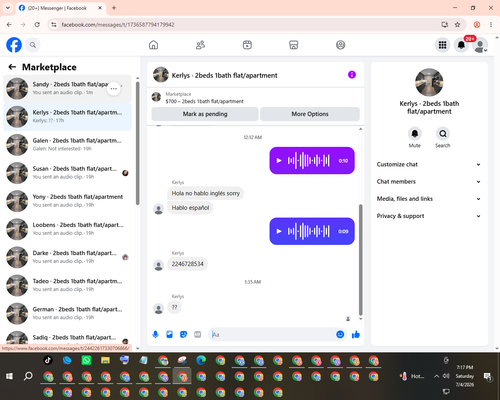
Task: Open Galen's conversation 'Not interested'
Action: (67, 145)
